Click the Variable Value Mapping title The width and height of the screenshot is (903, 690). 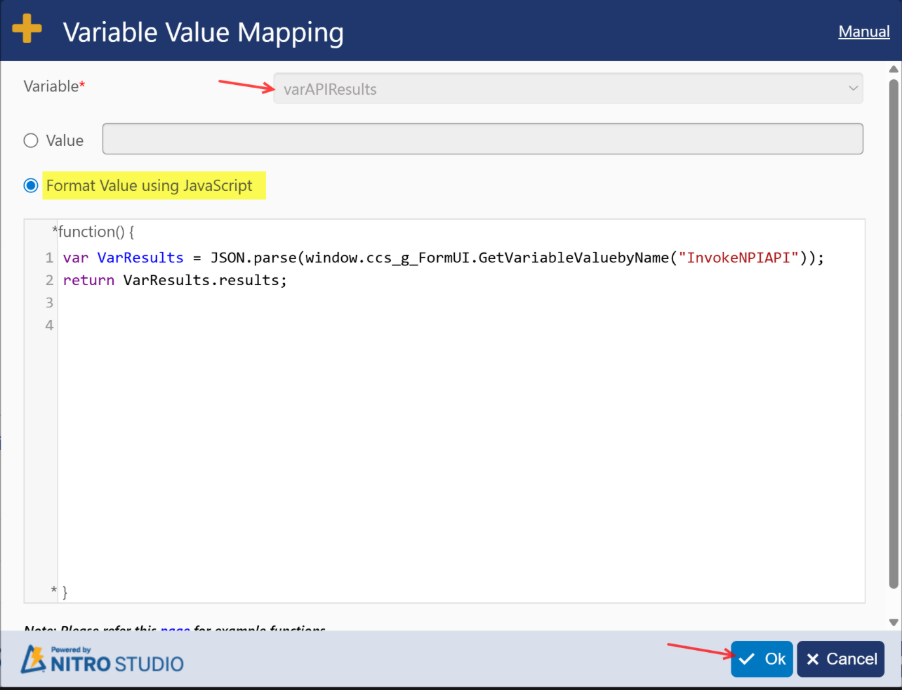203,32
